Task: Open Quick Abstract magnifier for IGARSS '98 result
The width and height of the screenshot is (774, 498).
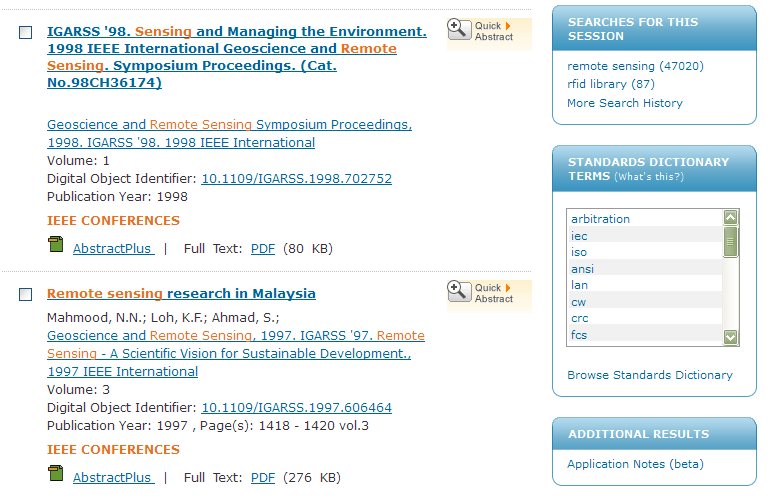Action: [x=459, y=29]
